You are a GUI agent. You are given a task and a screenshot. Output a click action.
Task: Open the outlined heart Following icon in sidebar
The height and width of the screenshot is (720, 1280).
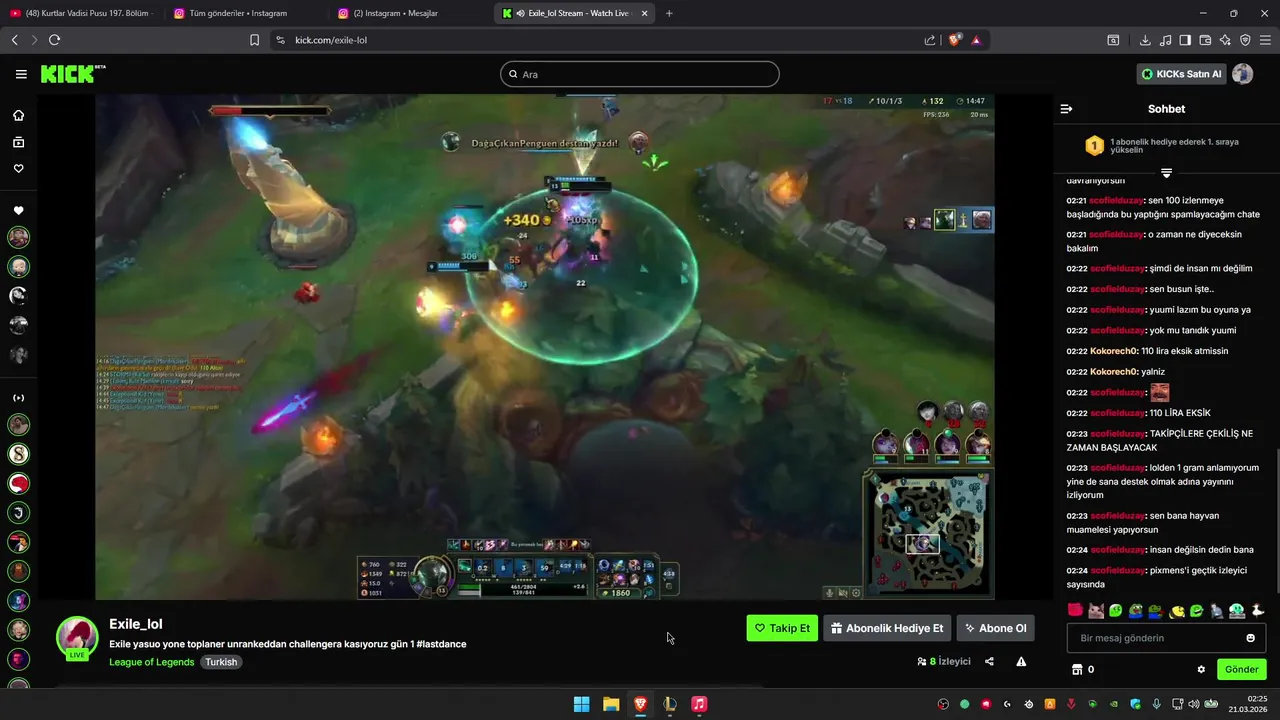pos(18,169)
